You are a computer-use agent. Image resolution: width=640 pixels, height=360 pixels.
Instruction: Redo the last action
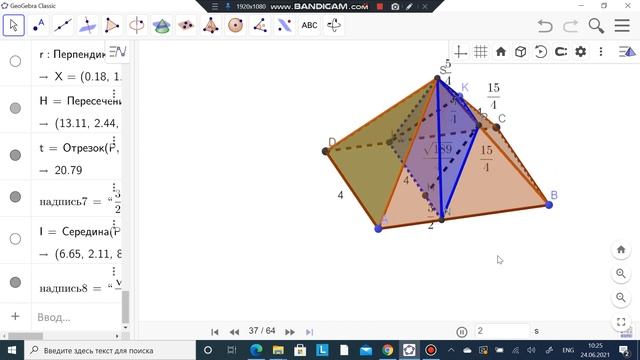[571, 26]
